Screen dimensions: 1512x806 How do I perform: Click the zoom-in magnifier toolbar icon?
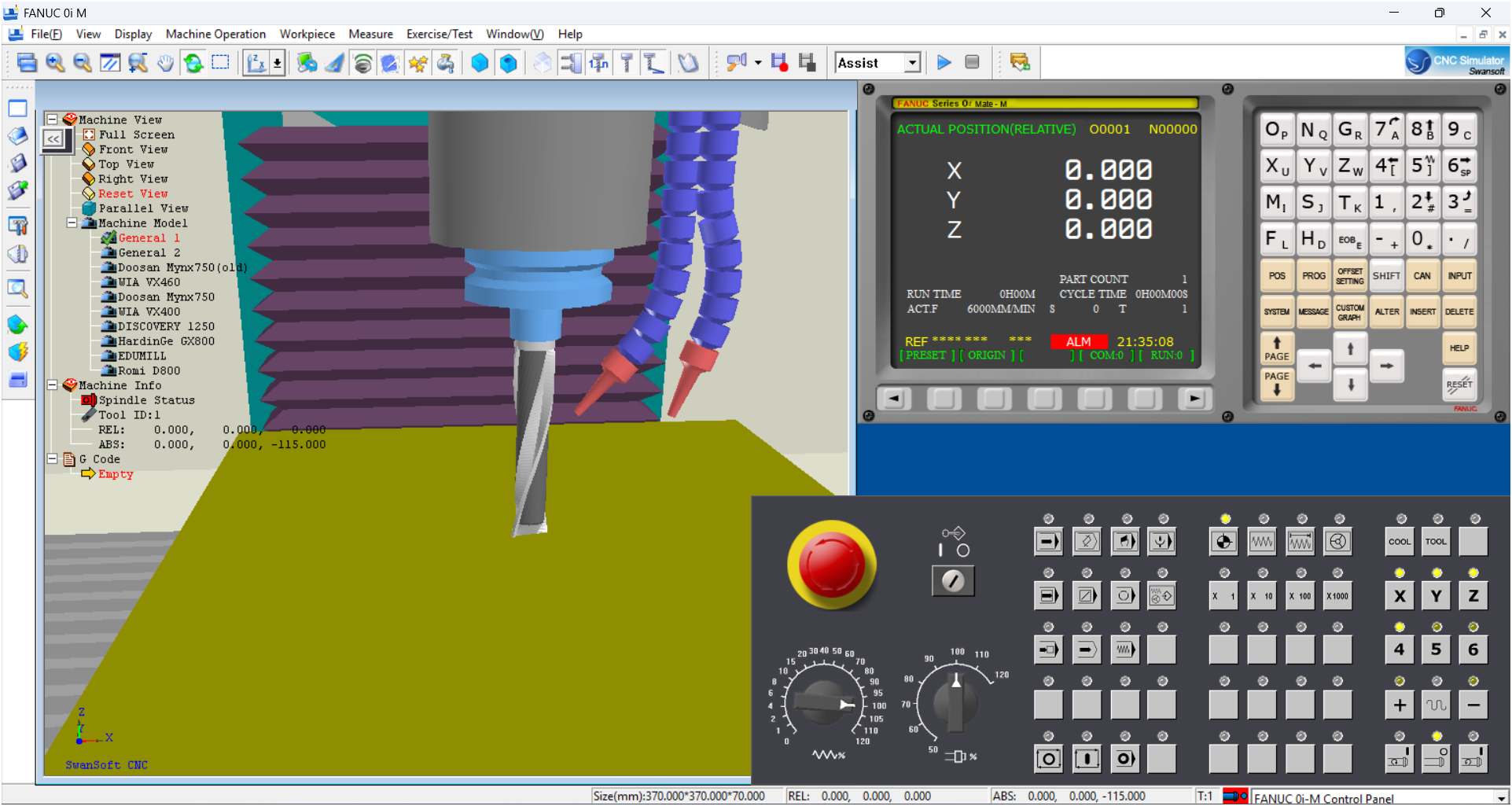click(x=55, y=63)
